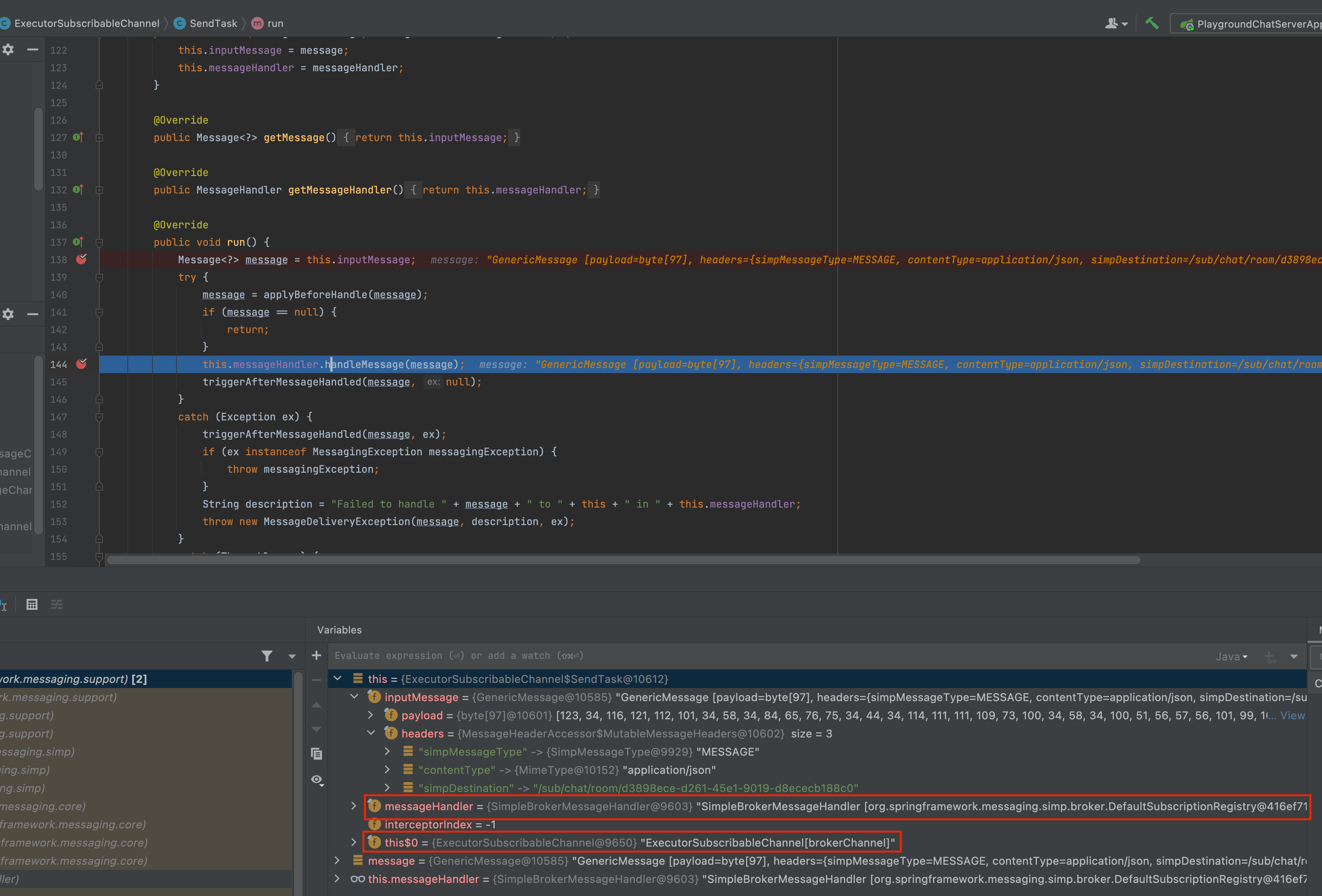The image size is (1322, 896).
Task: Select the ExecutorSubscribableChannel breadcrumb
Action: pyautogui.click(x=87, y=23)
